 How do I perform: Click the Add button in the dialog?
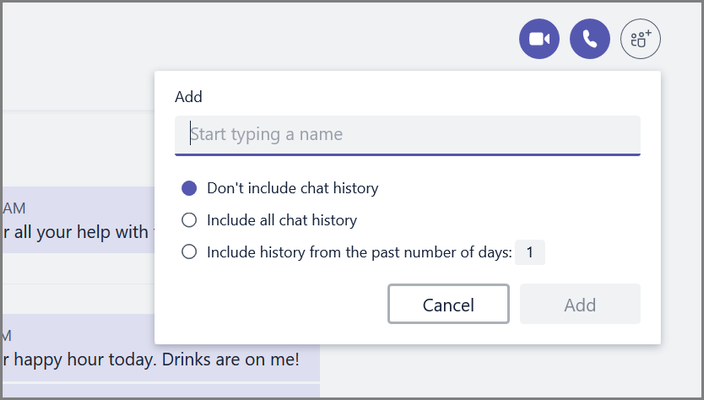(x=580, y=304)
